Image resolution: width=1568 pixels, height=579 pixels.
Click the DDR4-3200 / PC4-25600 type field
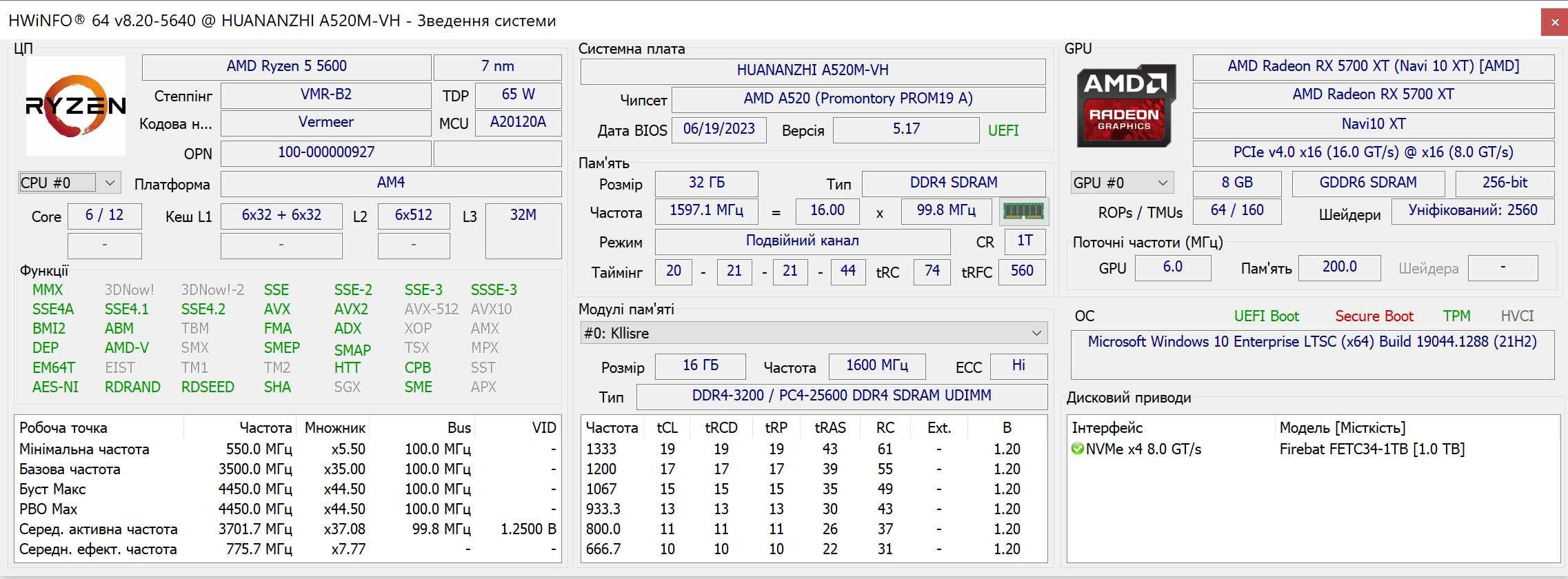[842, 396]
